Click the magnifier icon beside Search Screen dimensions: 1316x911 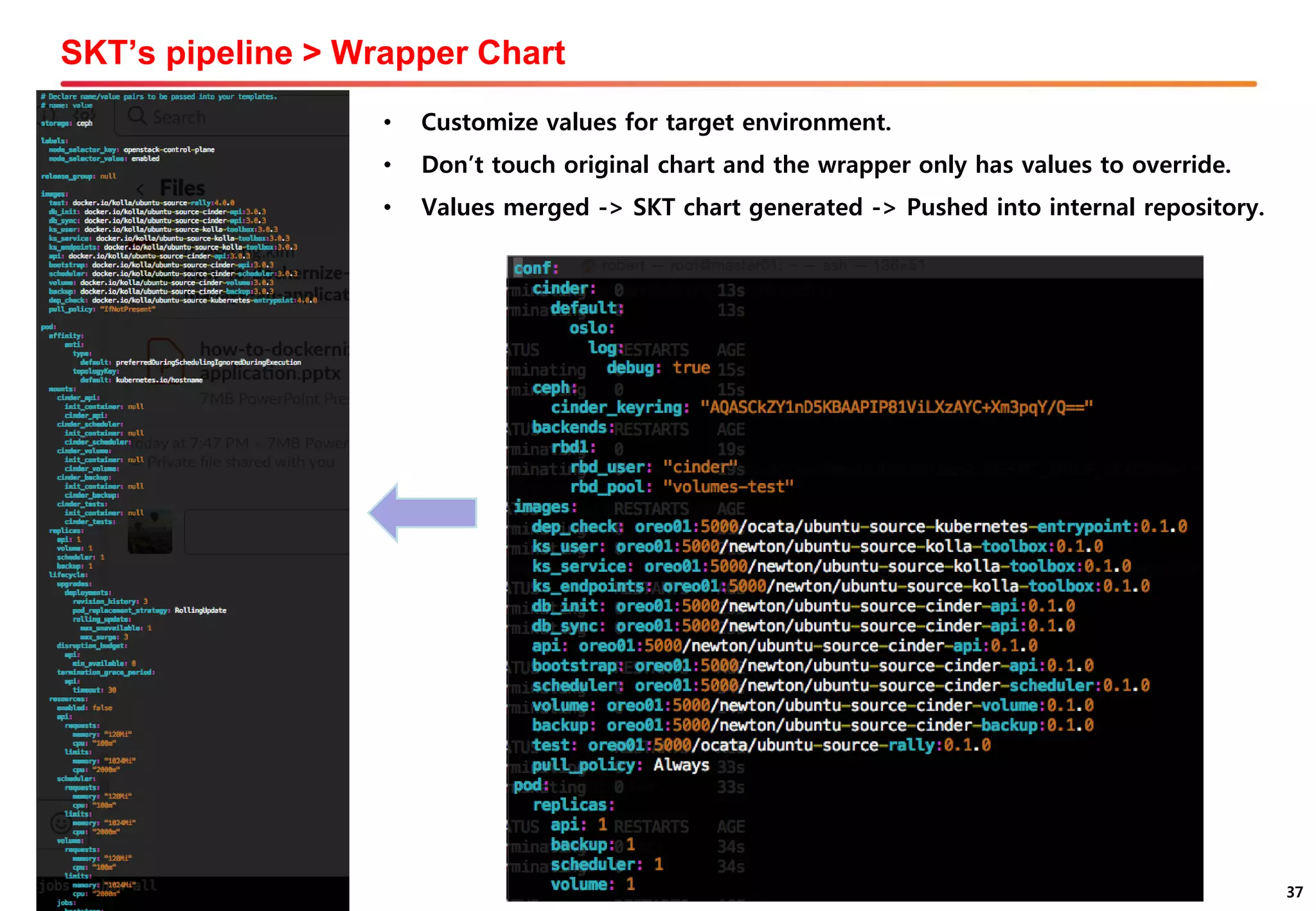point(137,116)
